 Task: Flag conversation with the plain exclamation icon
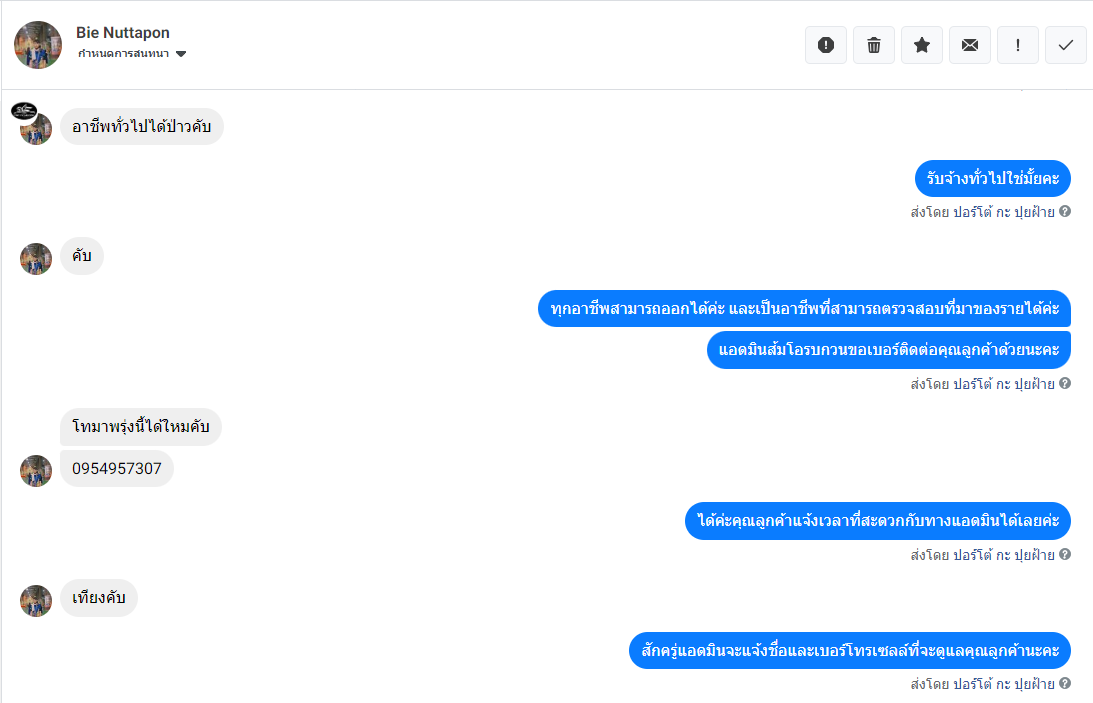tap(1018, 45)
